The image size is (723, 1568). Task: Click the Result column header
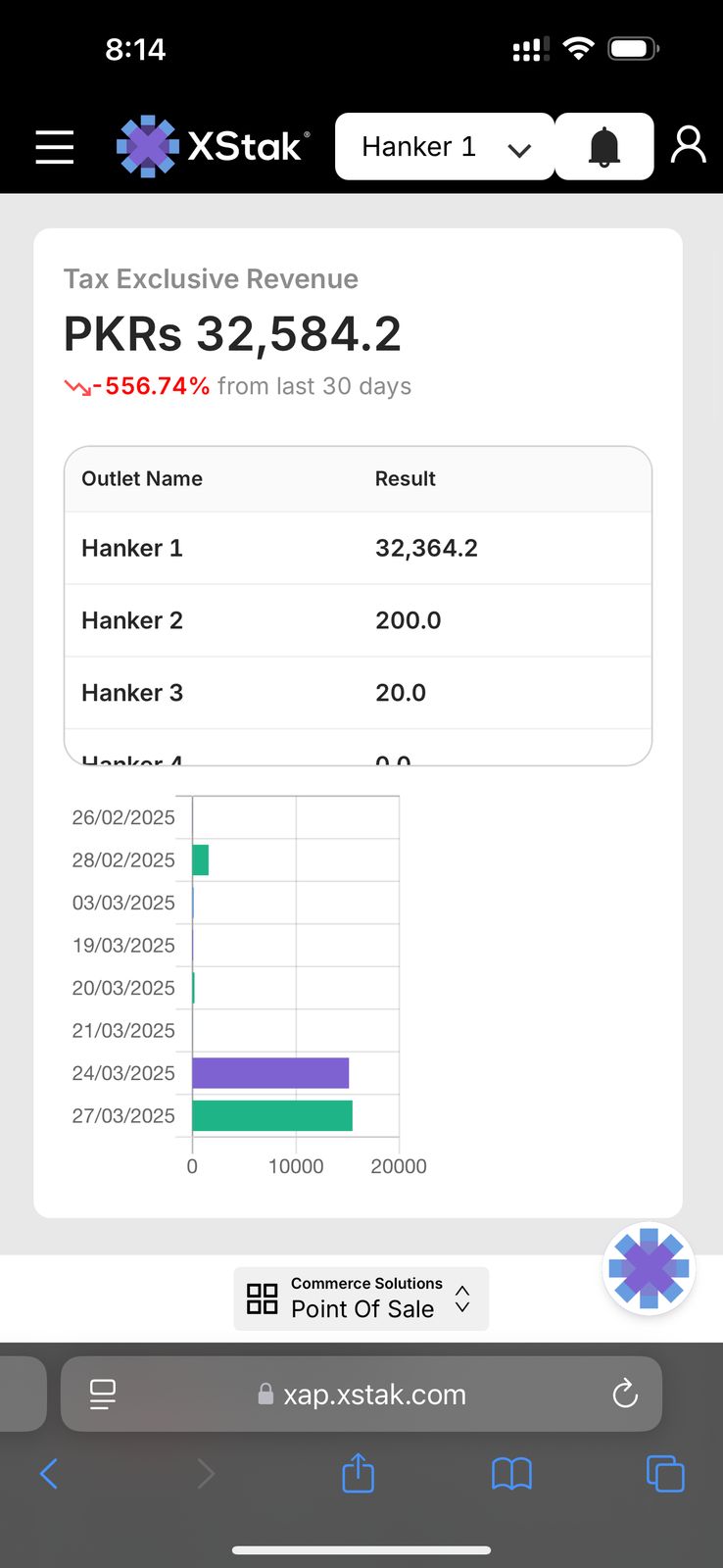click(405, 479)
